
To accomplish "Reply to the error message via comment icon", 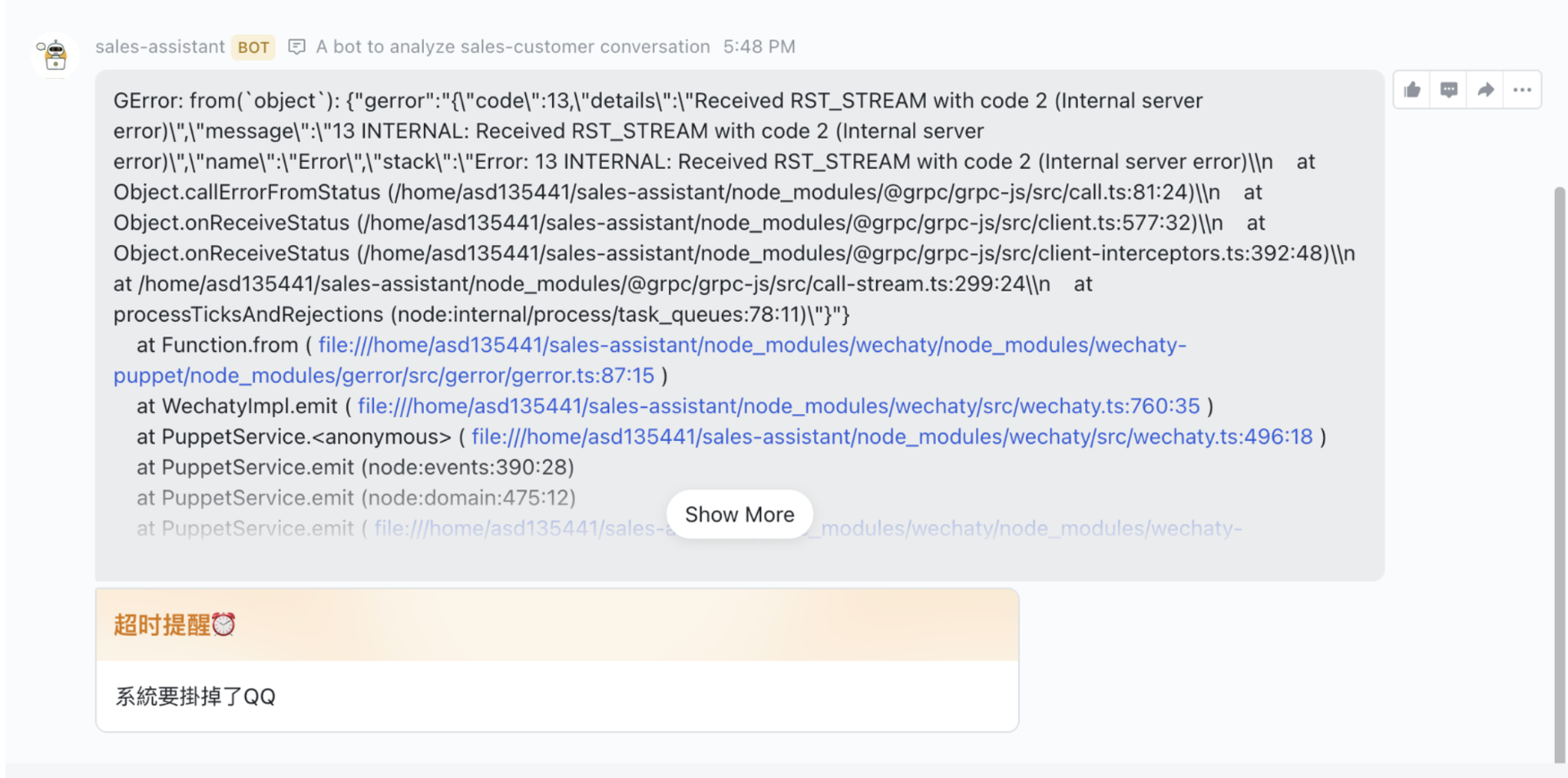I will (1449, 90).
